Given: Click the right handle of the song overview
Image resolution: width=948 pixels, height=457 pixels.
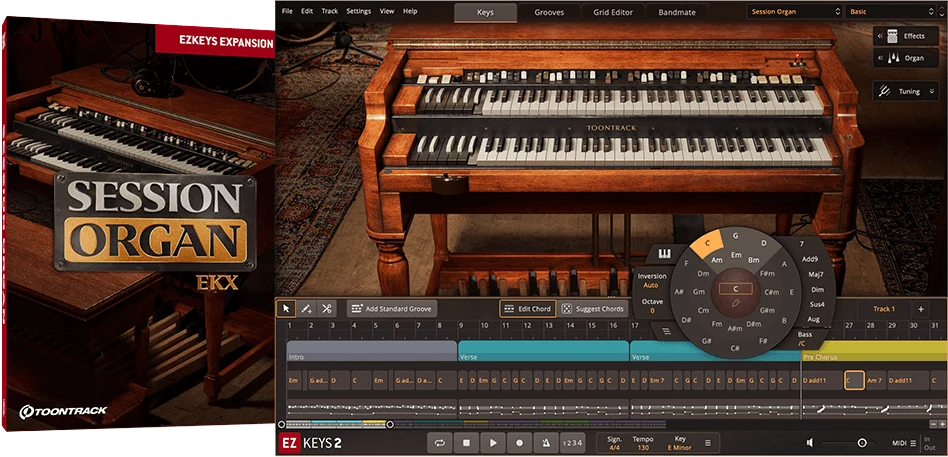Looking at the screenshot, I should click(390, 424).
